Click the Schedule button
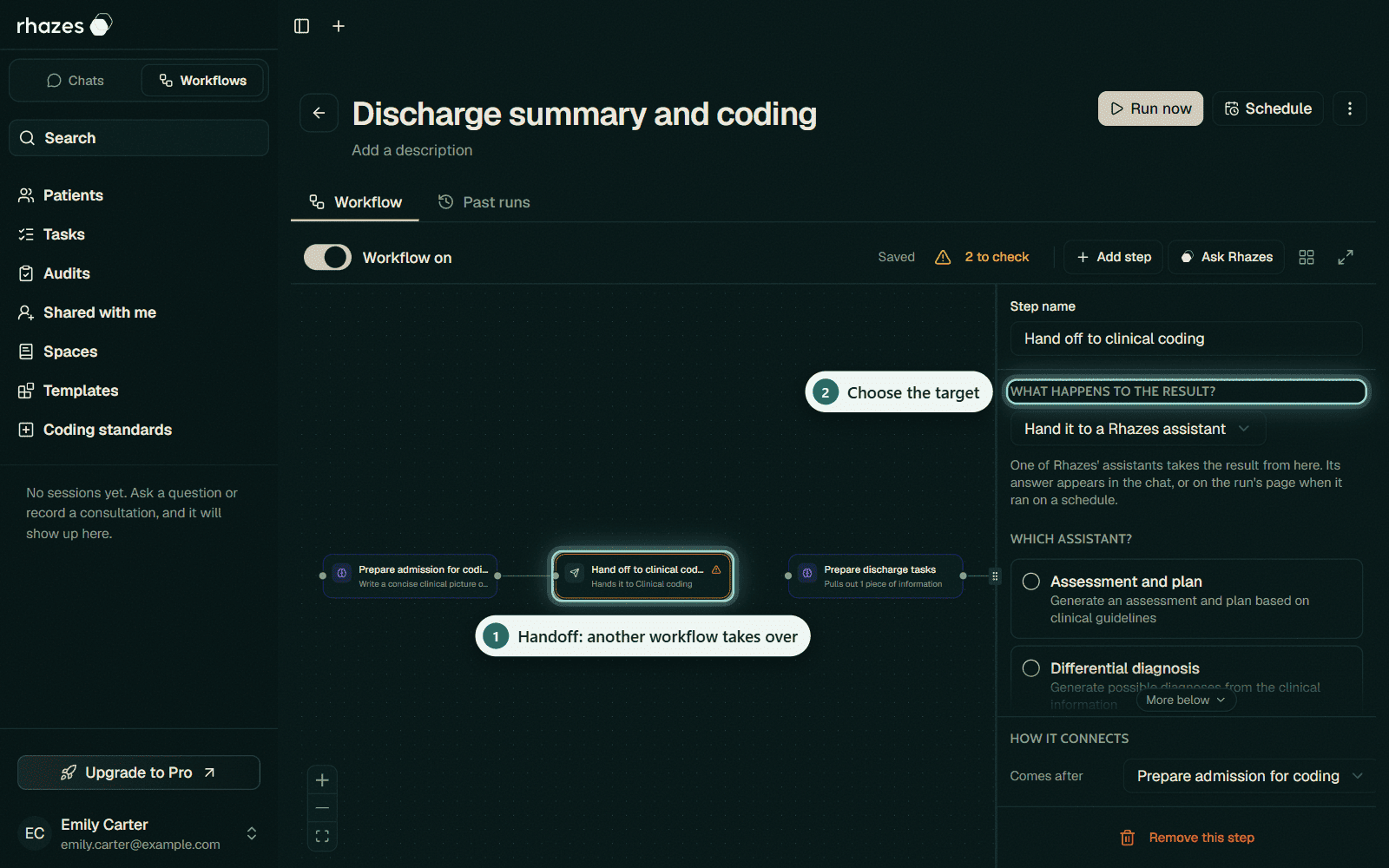Viewport: 1389px width, 868px height. tap(1267, 108)
